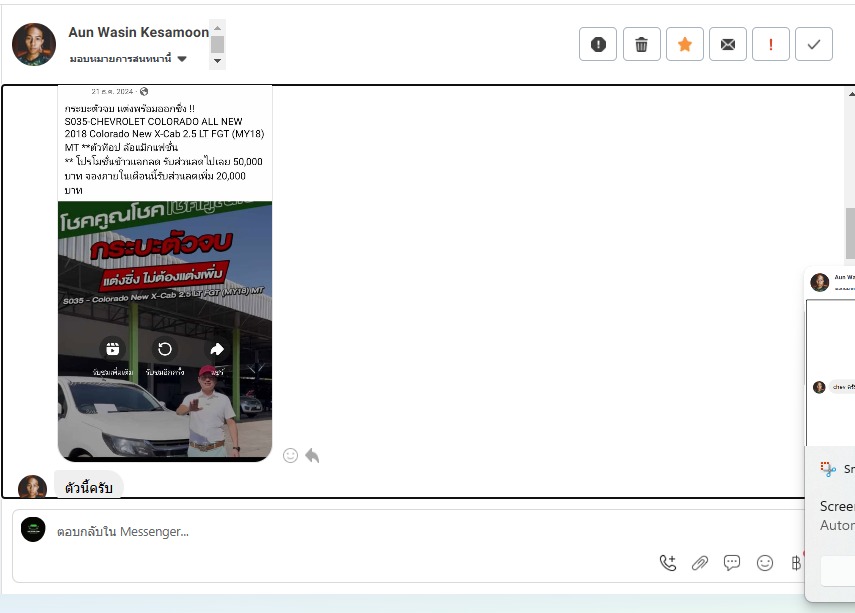
Task: Open the shared Chevrolet Colorado video thumbnail
Action: [x=165, y=331]
